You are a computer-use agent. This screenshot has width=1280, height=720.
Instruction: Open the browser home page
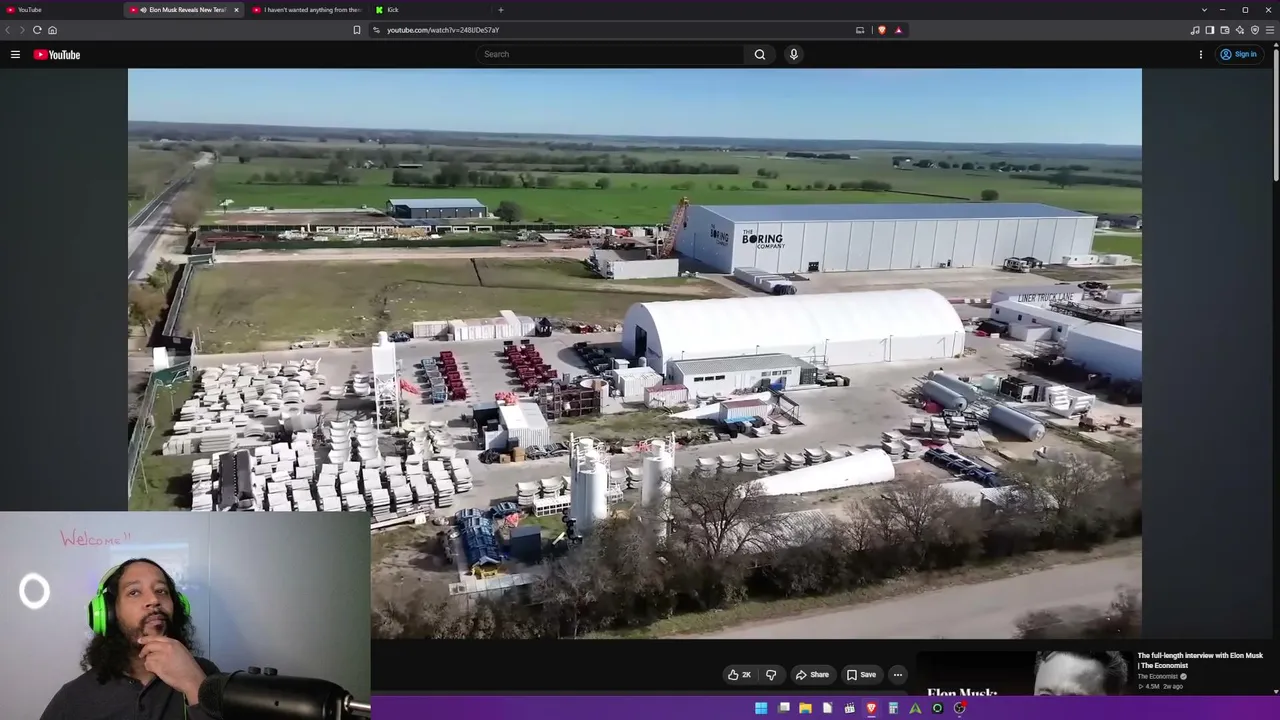52,30
